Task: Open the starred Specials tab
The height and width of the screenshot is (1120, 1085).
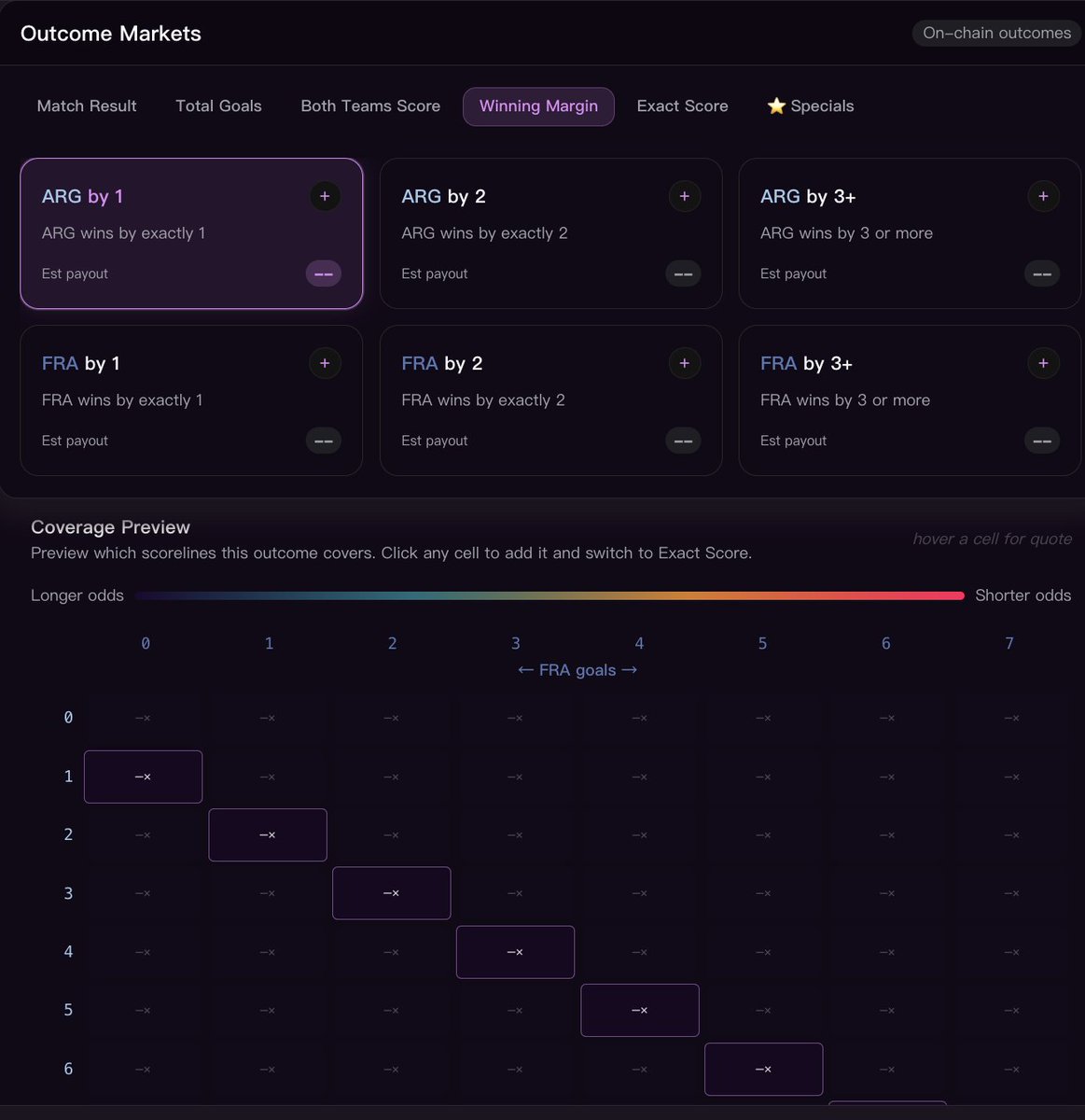Action: tap(810, 106)
